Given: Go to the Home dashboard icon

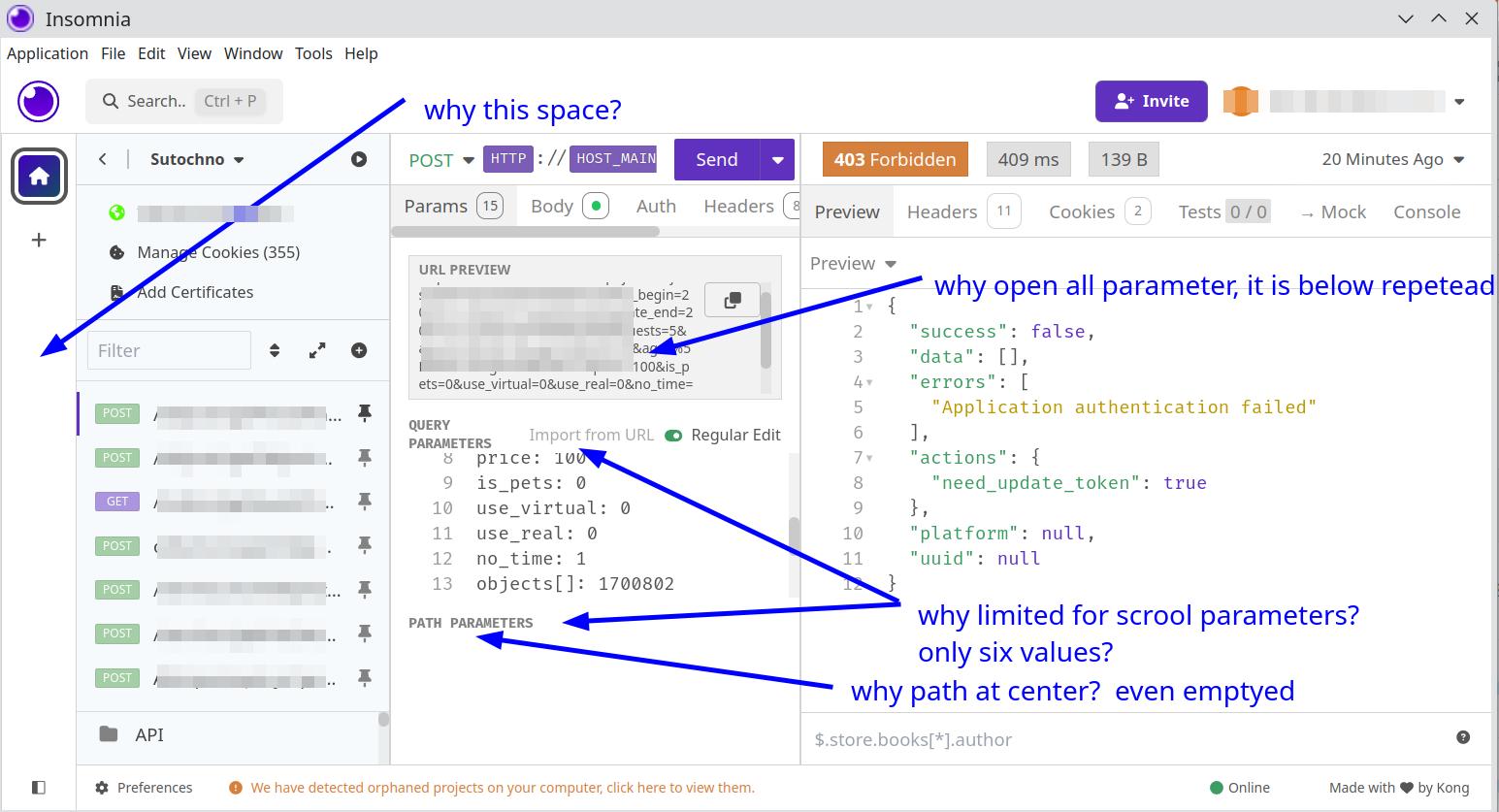Looking at the screenshot, I should pos(39,177).
